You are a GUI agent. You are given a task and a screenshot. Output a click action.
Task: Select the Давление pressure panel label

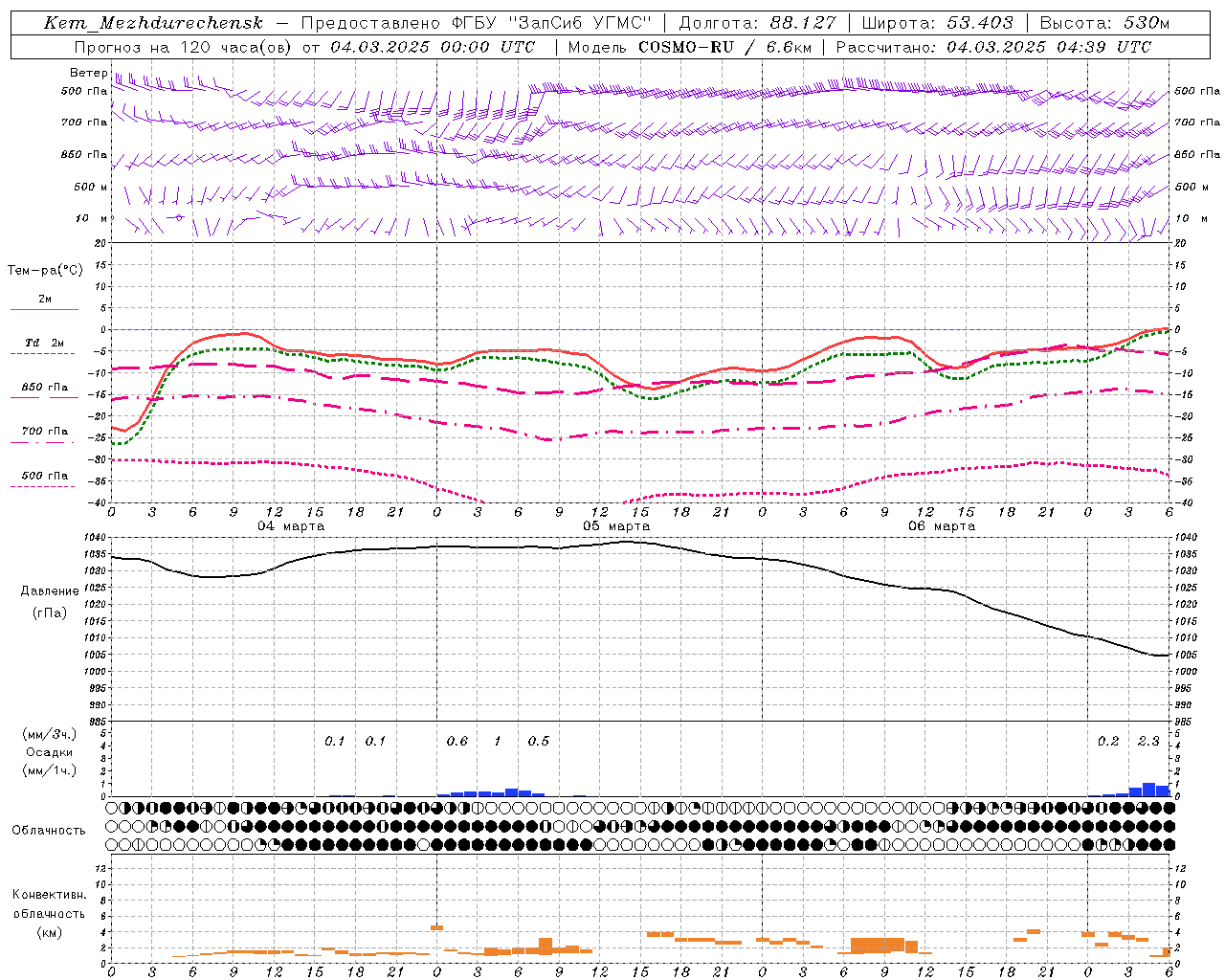coord(50,591)
